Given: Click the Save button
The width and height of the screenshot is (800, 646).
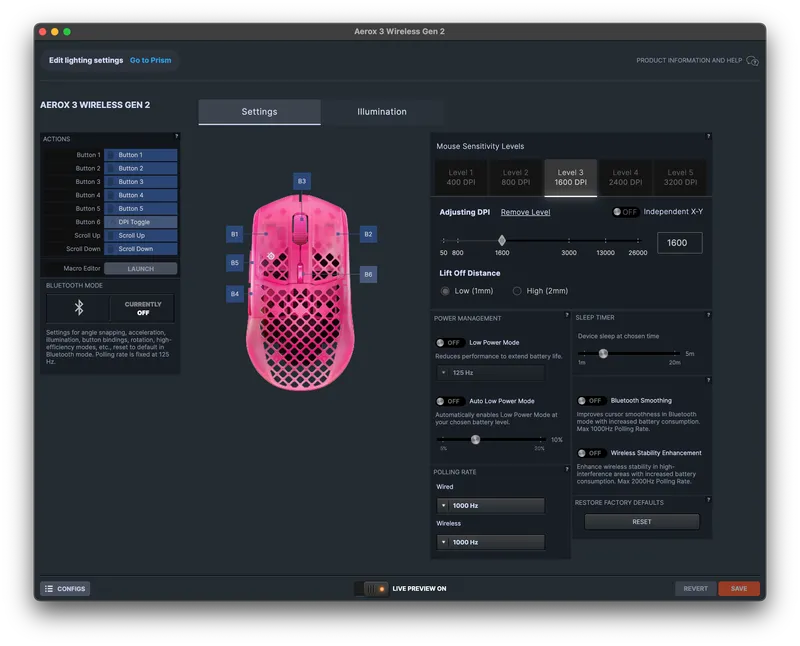Looking at the screenshot, I should point(739,588).
